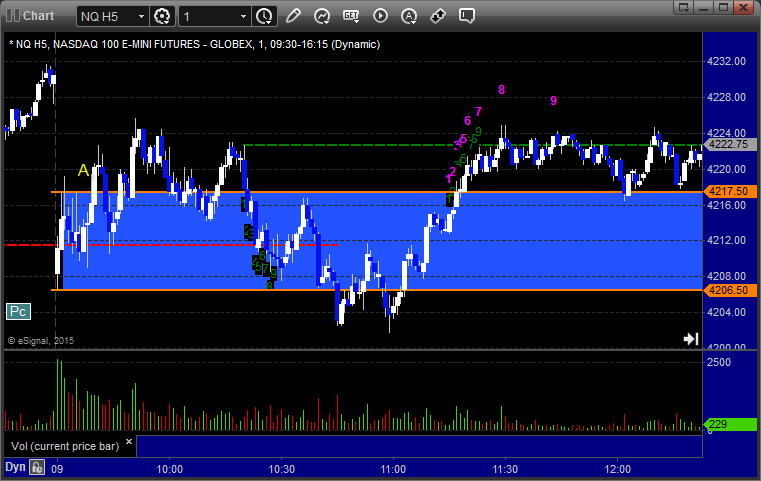Screen dimensions: 761x481
Task: Click the link tag icon in toolbar
Action: 438,16
